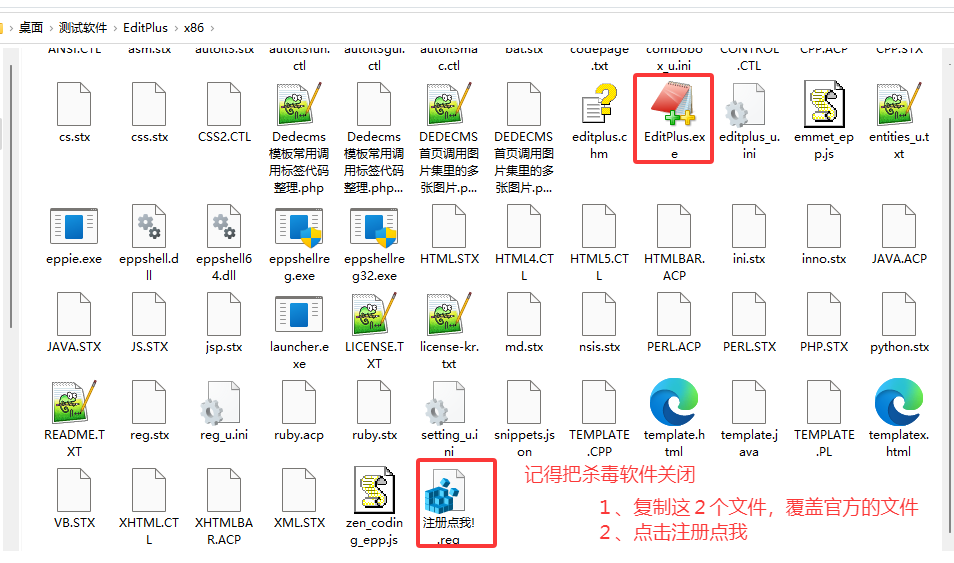
Task: Select the eppshell64.dll file icon
Action: click(224, 226)
